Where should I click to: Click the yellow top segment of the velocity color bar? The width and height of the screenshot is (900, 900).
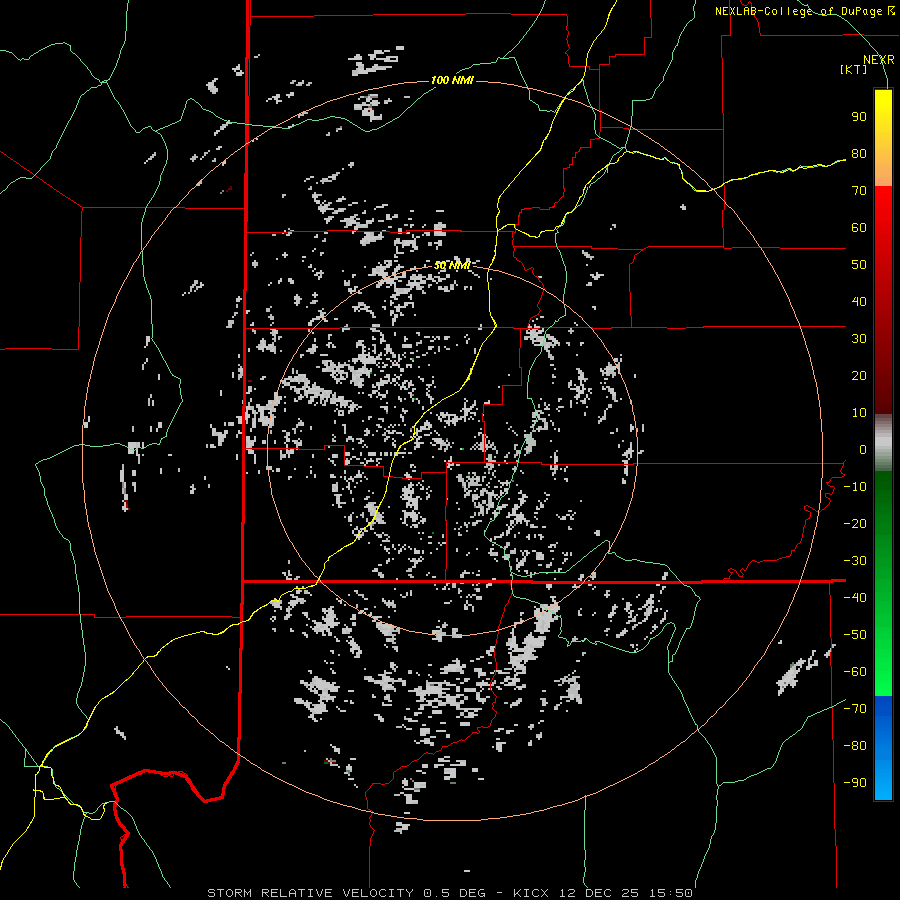pyautogui.click(x=883, y=138)
